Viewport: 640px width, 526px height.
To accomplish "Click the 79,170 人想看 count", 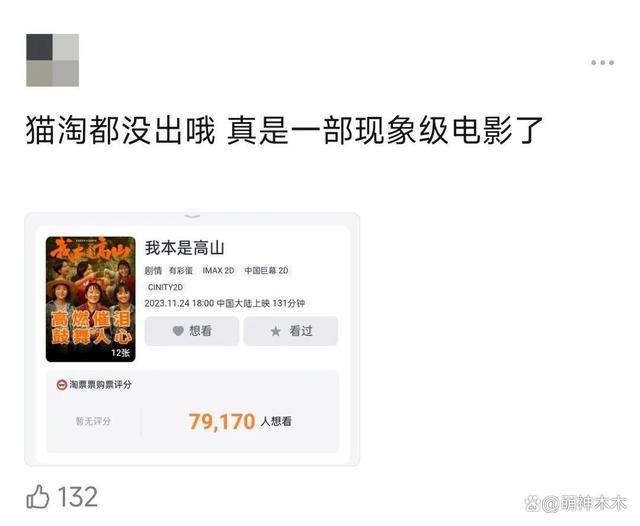I will (x=240, y=421).
